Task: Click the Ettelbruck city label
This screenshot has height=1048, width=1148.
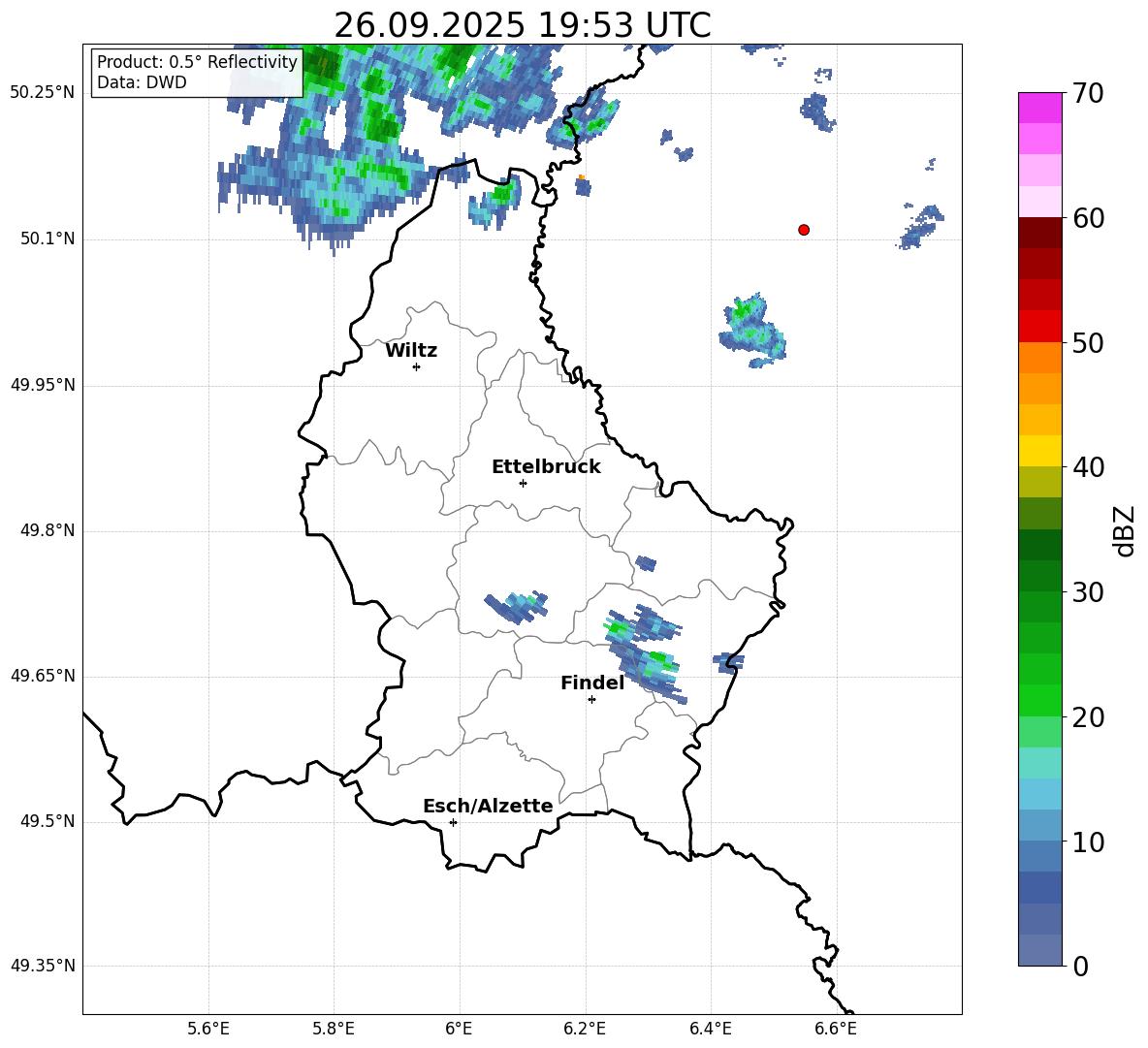Action: [546, 467]
